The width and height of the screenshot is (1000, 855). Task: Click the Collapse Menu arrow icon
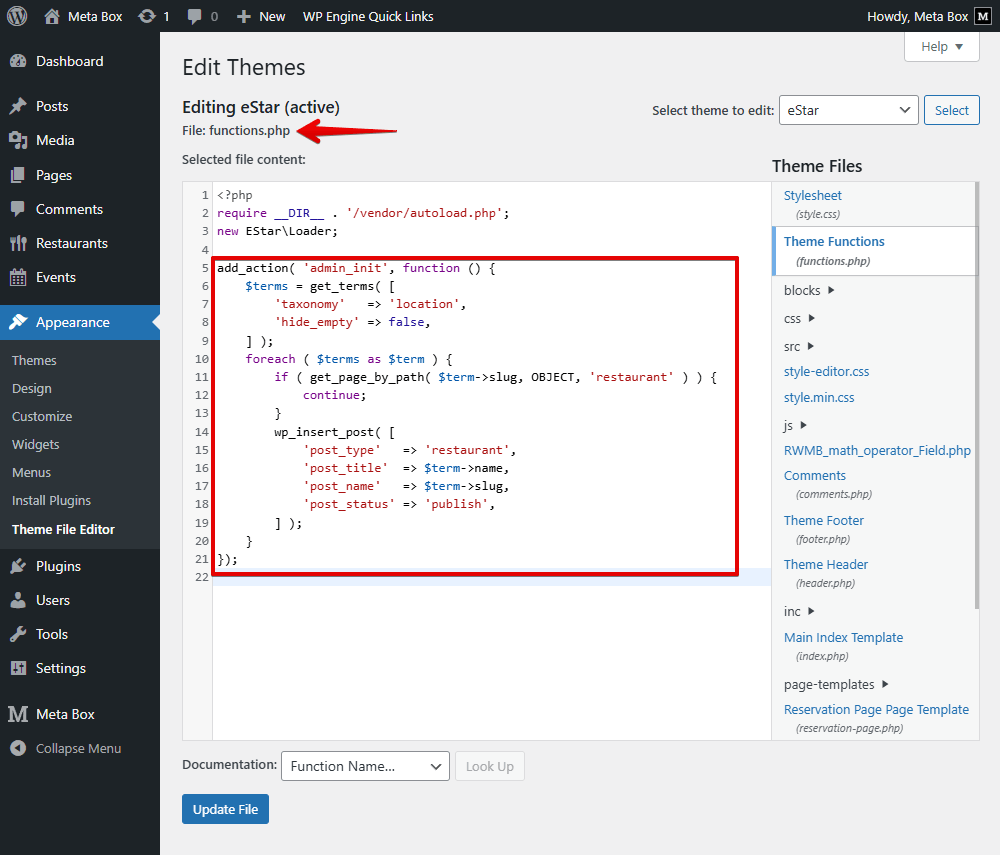tap(18, 748)
